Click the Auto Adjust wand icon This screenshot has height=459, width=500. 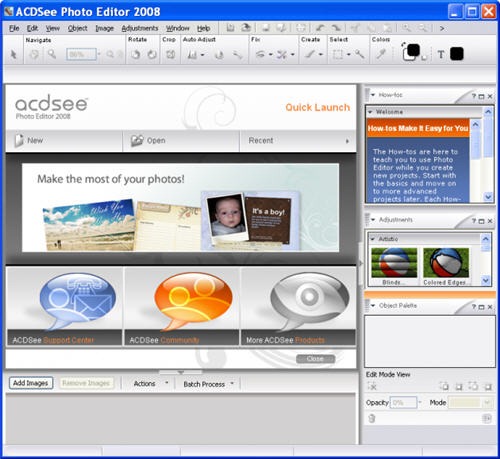click(237, 54)
